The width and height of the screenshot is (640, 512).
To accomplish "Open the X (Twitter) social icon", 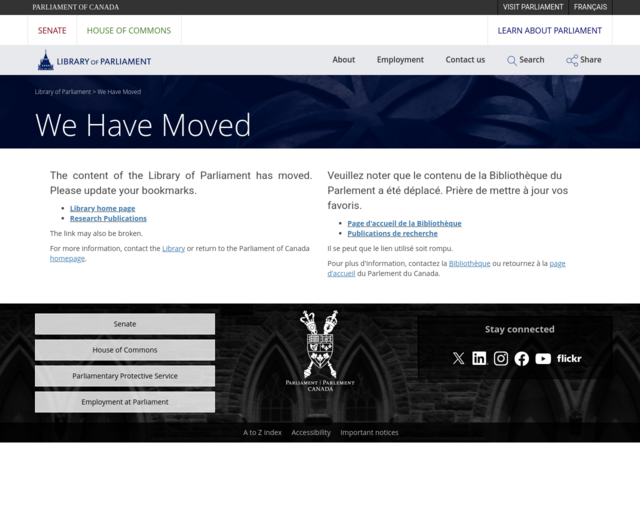I will coord(458,358).
